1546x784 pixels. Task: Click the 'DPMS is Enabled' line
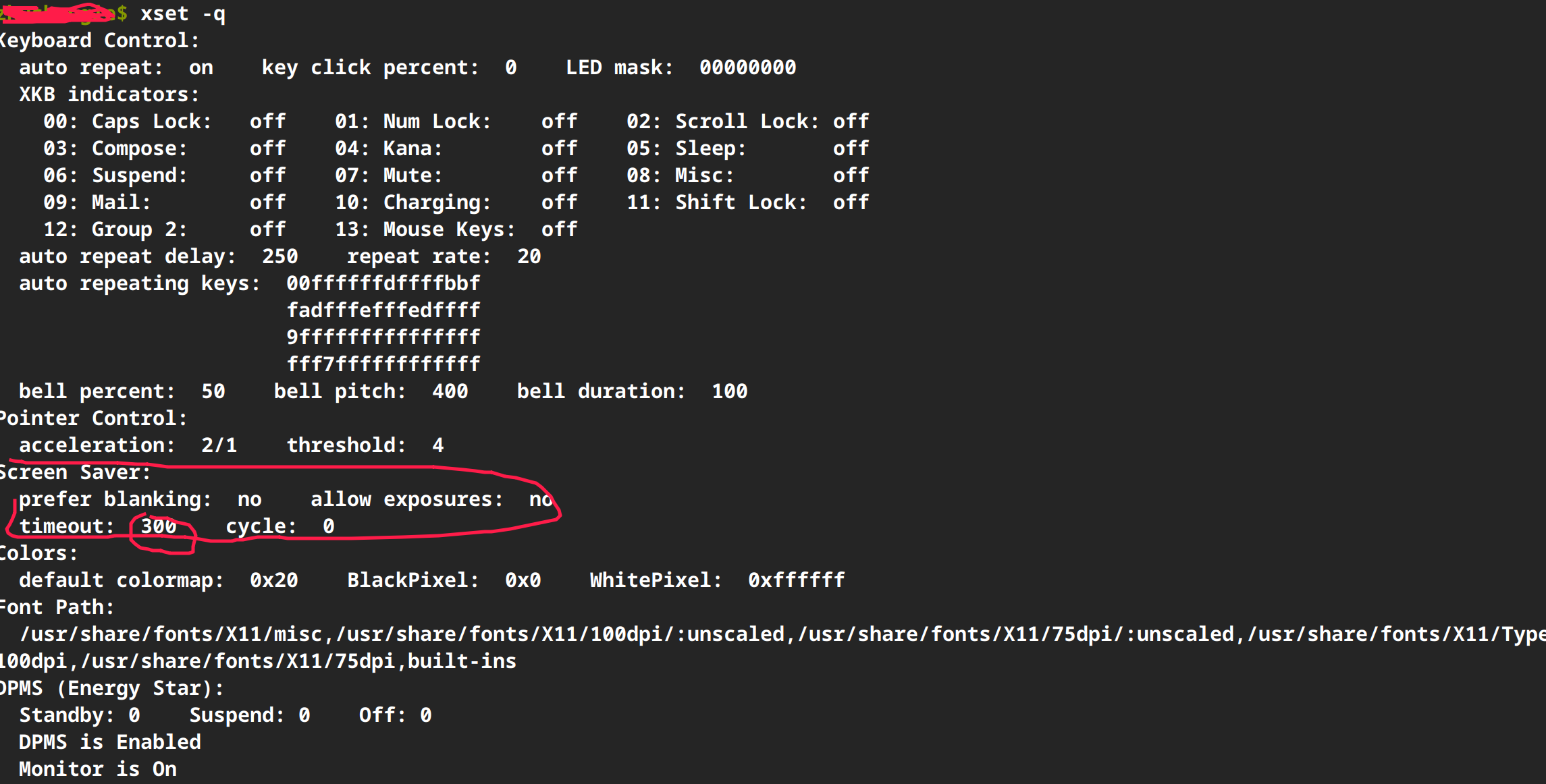(109, 742)
